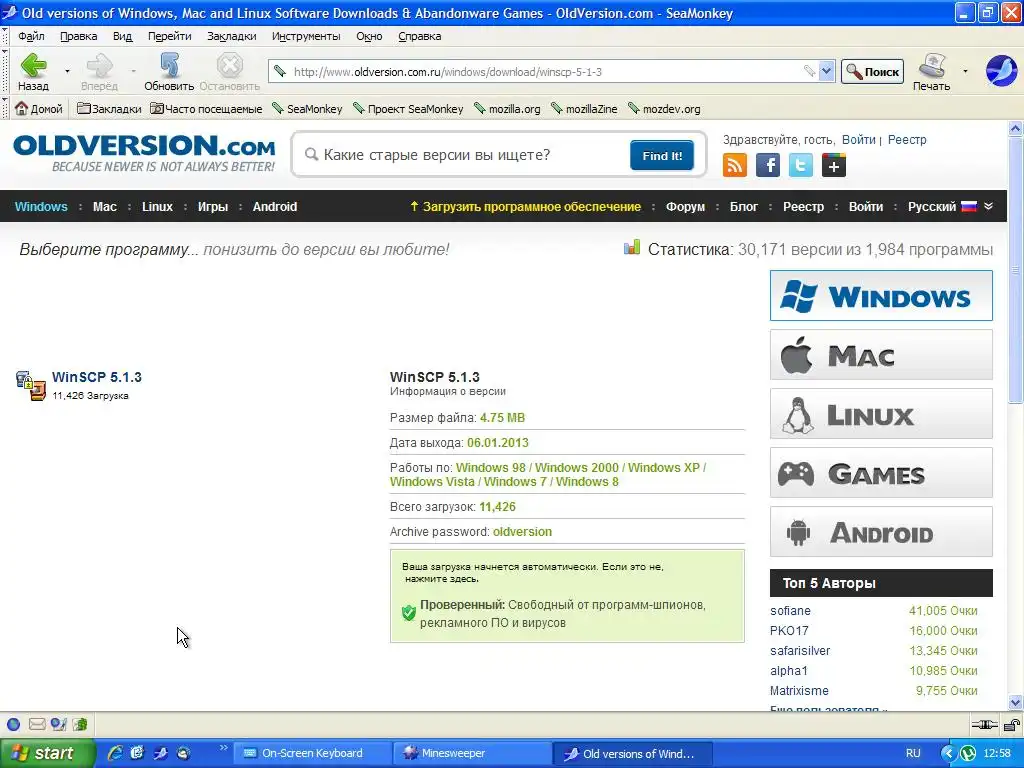
Task: Click the Android platform banner
Action: [881, 532]
